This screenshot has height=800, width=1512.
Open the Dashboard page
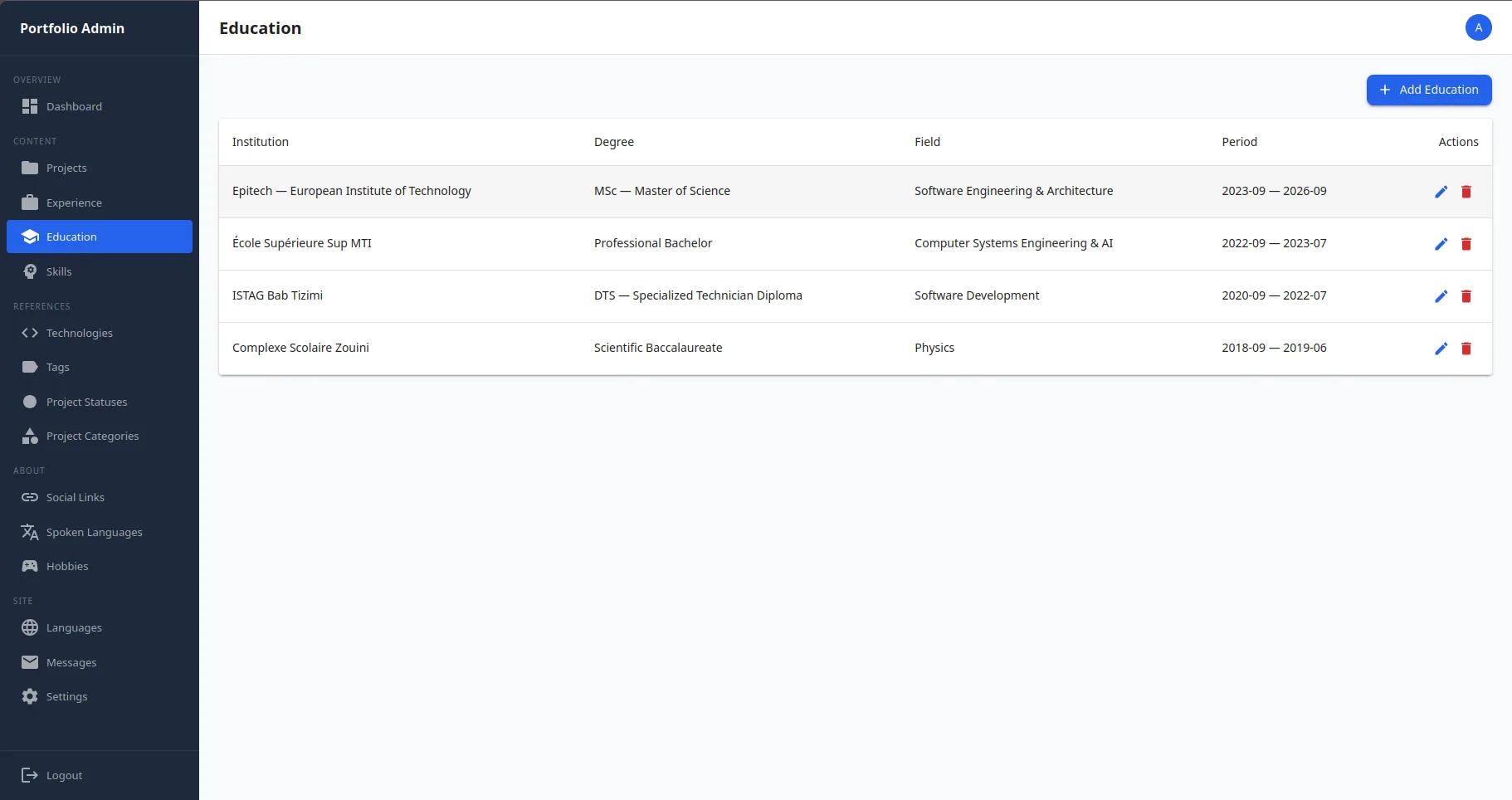(x=100, y=106)
